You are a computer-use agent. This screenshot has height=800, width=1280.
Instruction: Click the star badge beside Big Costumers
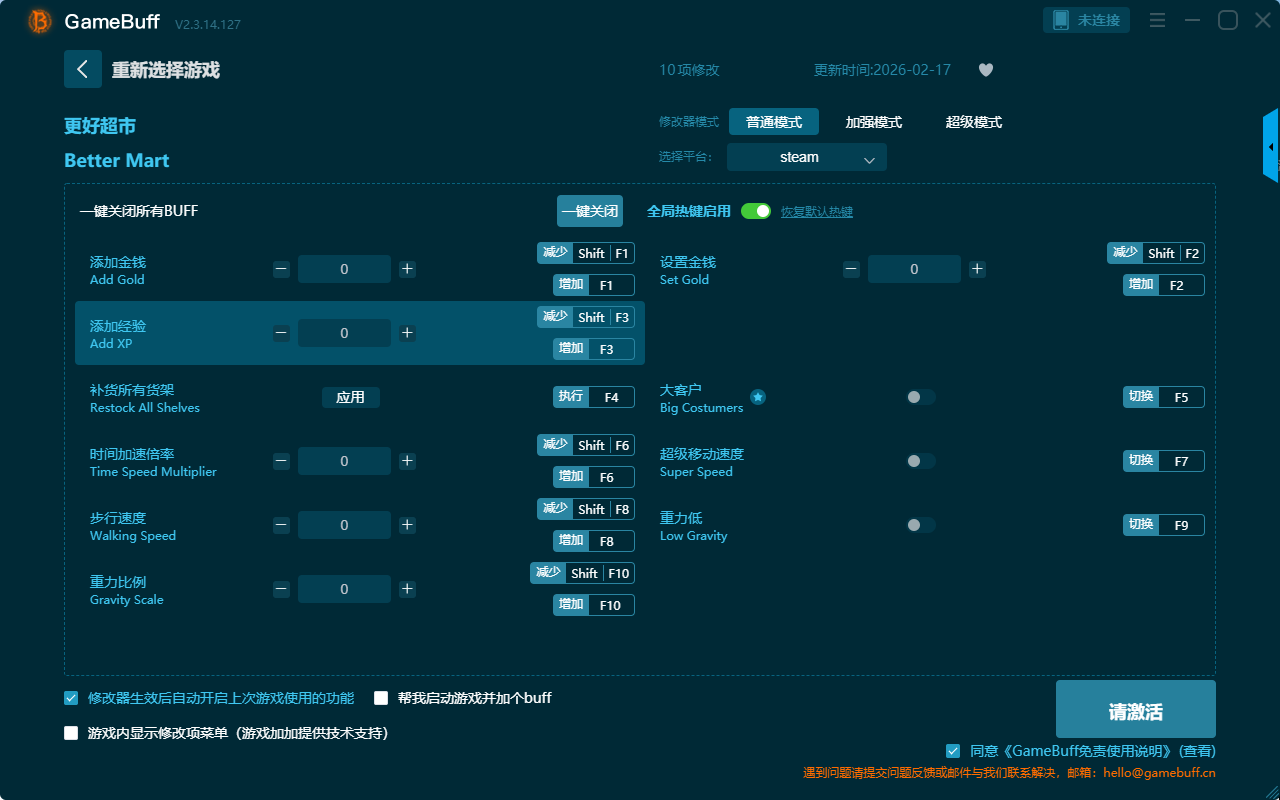pos(758,397)
